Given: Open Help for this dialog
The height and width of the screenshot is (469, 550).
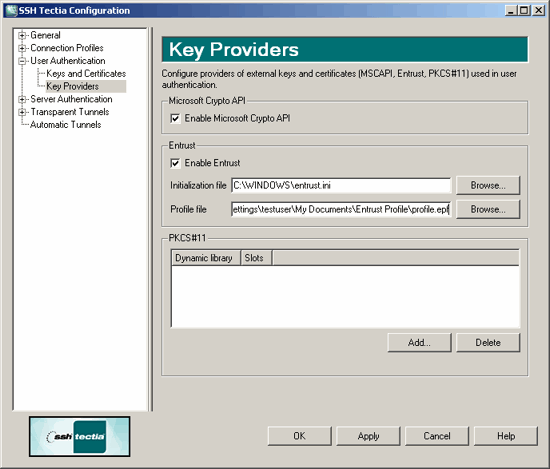Looking at the screenshot, I should click(x=506, y=436).
